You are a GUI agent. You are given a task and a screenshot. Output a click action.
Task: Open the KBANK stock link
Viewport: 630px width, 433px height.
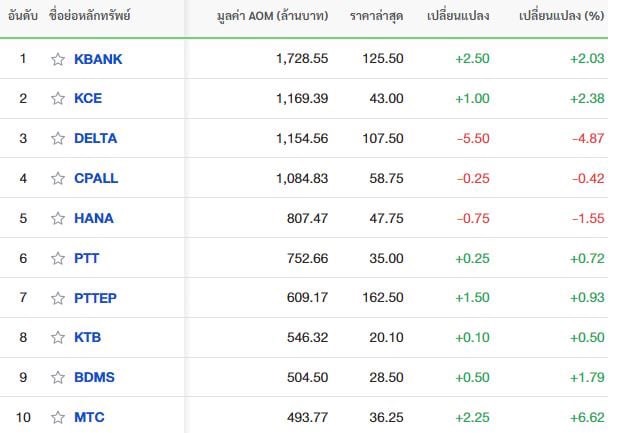[x=98, y=59]
